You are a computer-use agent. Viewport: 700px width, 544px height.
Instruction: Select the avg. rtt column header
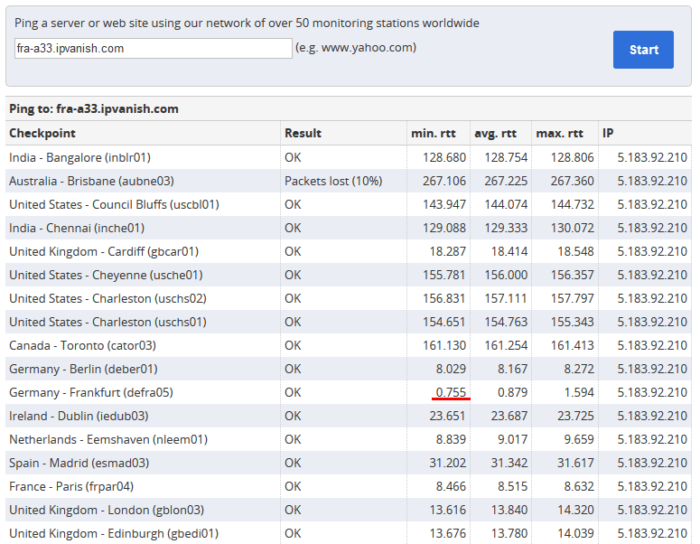tap(495, 133)
